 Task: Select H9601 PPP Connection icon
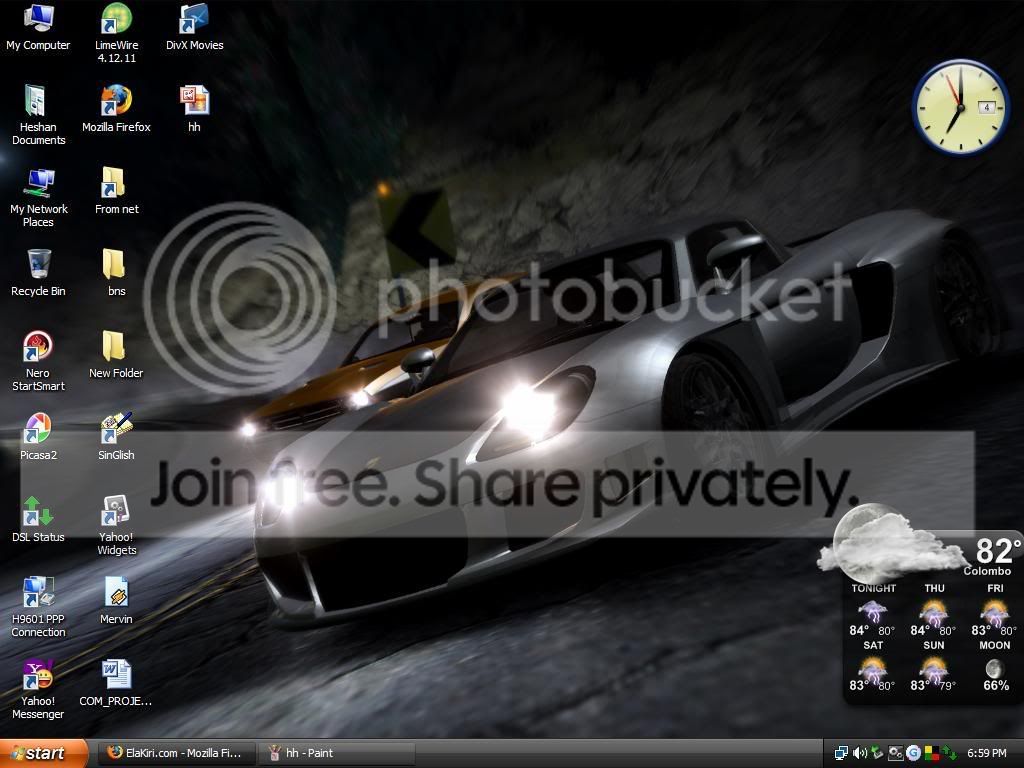pyautogui.click(x=38, y=607)
